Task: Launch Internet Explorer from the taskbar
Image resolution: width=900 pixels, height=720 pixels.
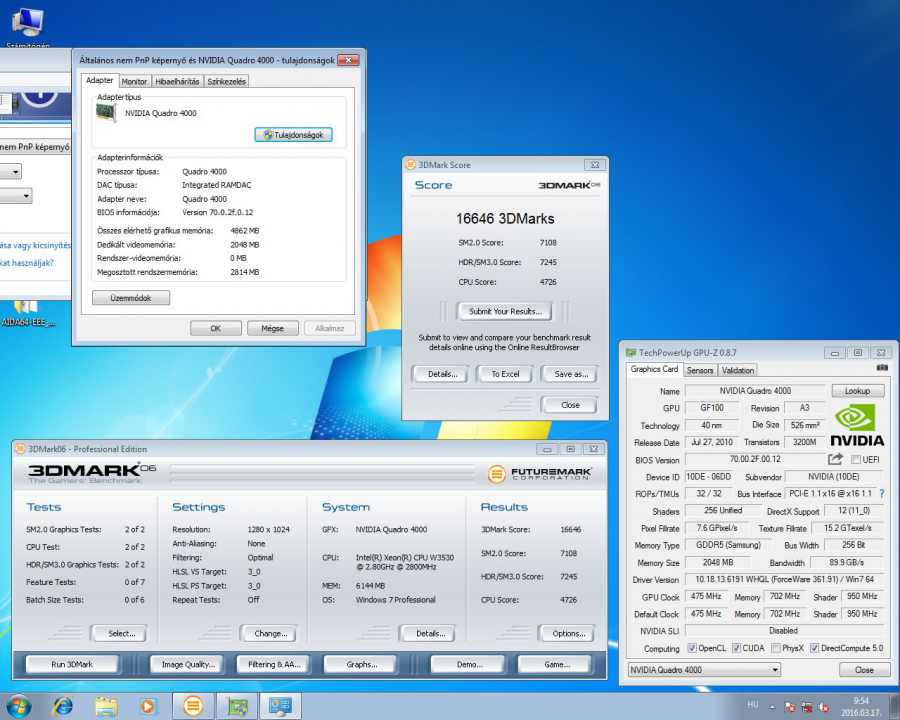Action: (63, 706)
